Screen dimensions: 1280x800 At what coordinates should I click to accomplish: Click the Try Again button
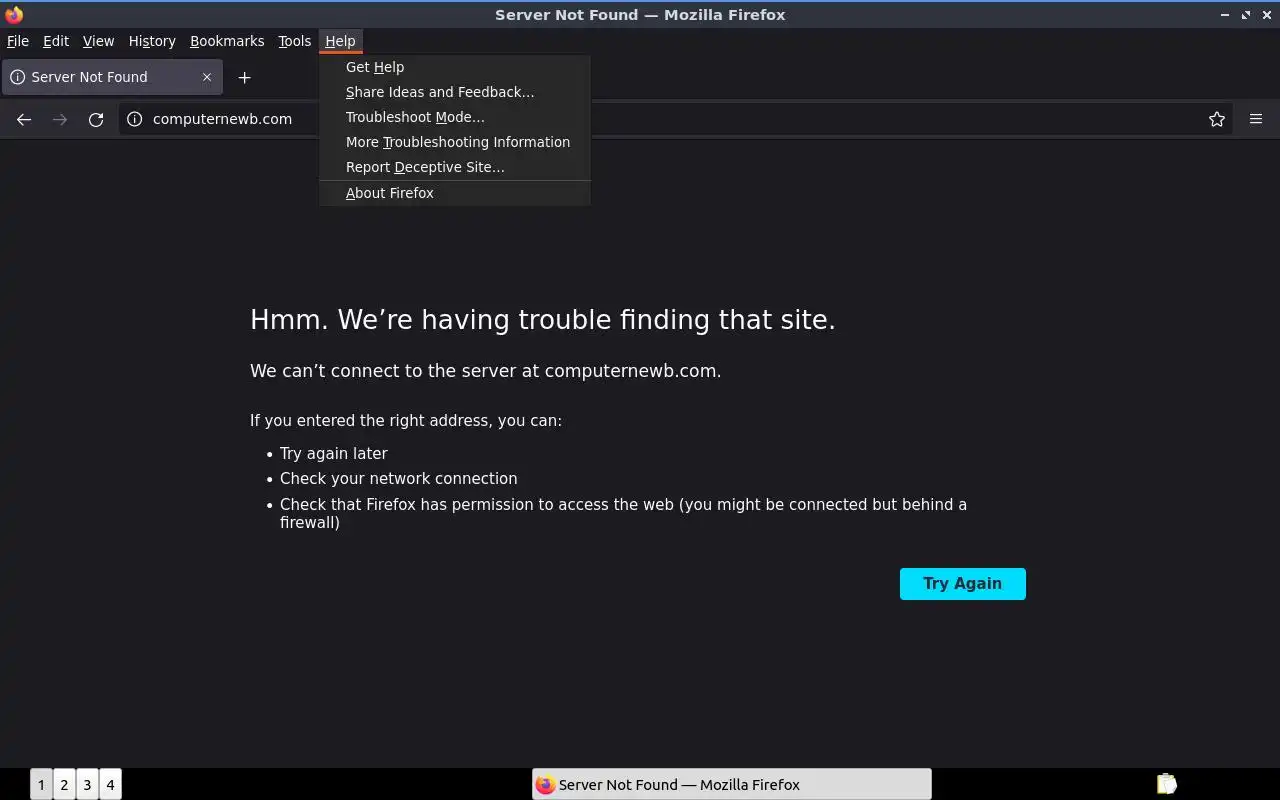pyautogui.click(x=963, y=584)
